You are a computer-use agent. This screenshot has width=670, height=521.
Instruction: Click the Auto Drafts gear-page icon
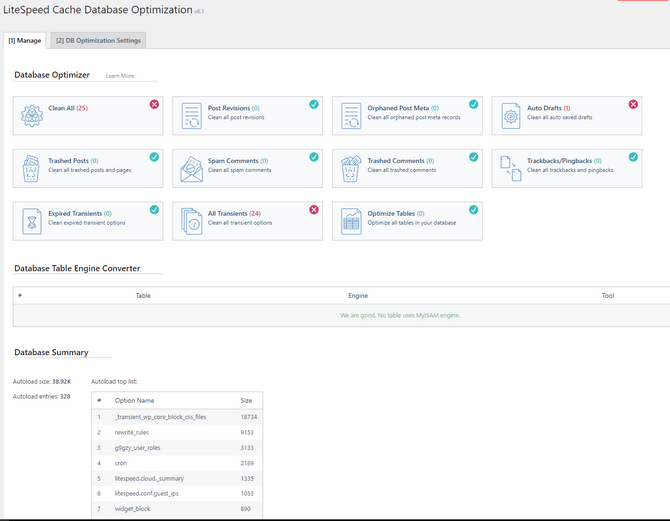point(510,116)
